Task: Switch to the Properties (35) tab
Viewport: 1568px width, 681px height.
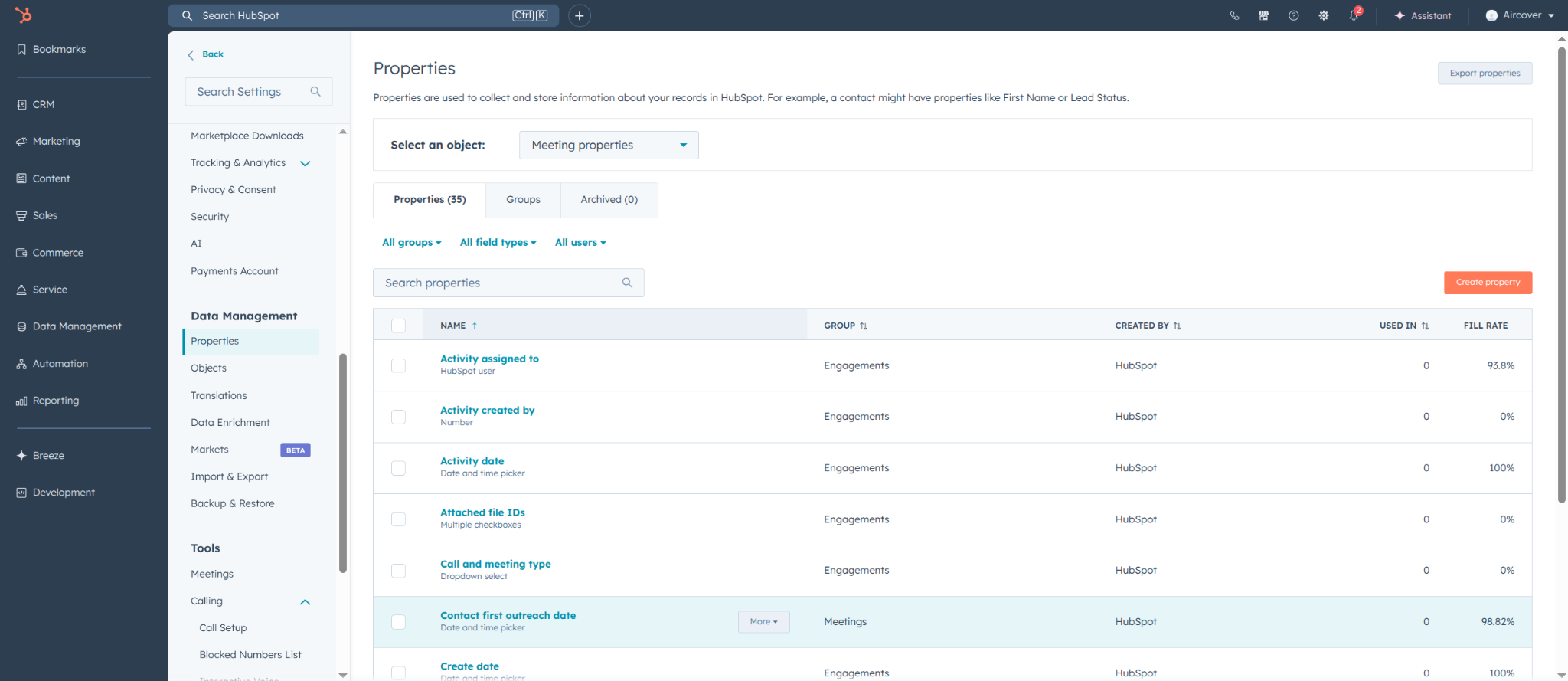Action: point(430,199)
